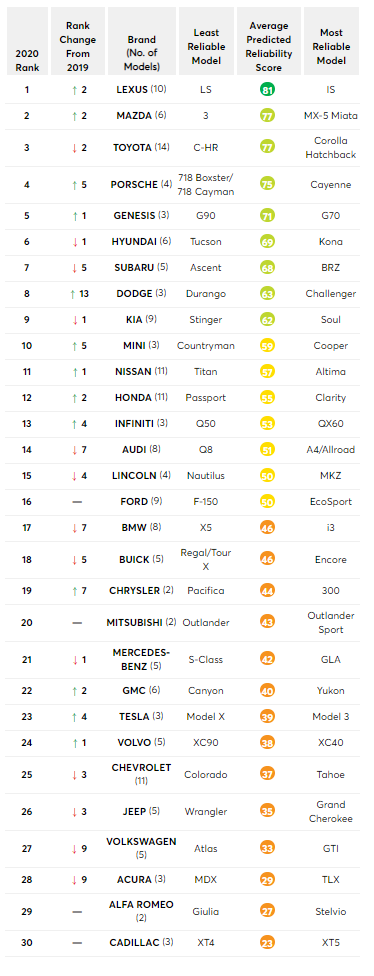
Task: Click Porsche reliability score badge 75
Action: tap(268, 184)
